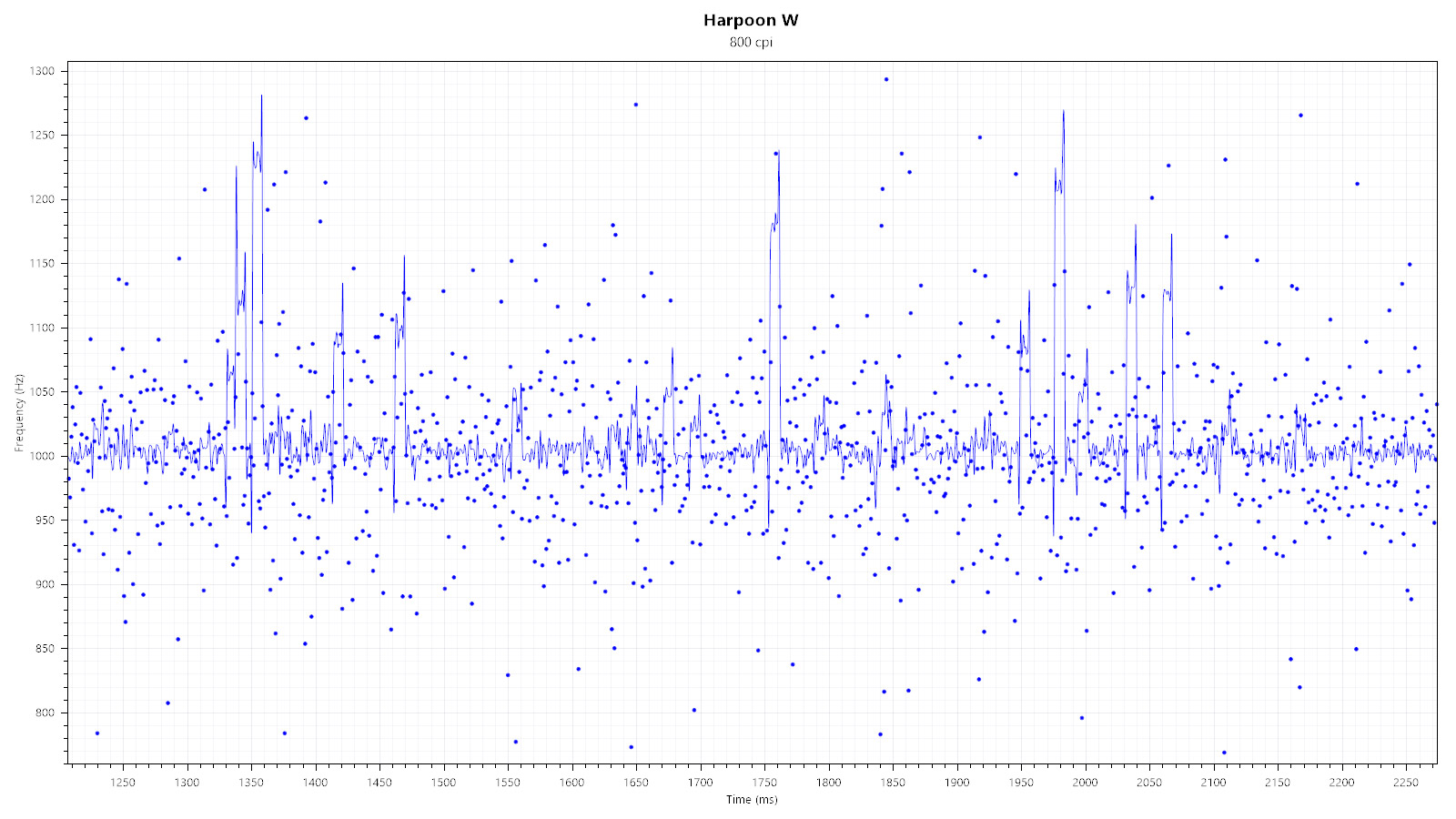Viewport: 1456px width, 819px height.
Task: Click the 1350 time axis tick label
Action: click(x=251, y=783)
